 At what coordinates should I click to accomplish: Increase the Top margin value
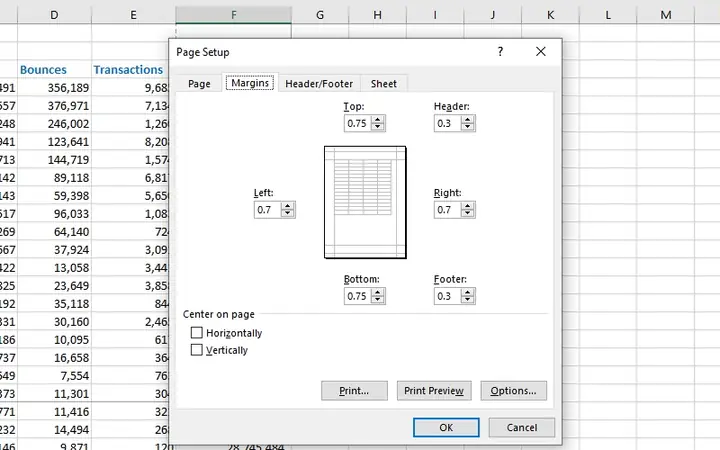pyautogui.click(x=378, y=119)
